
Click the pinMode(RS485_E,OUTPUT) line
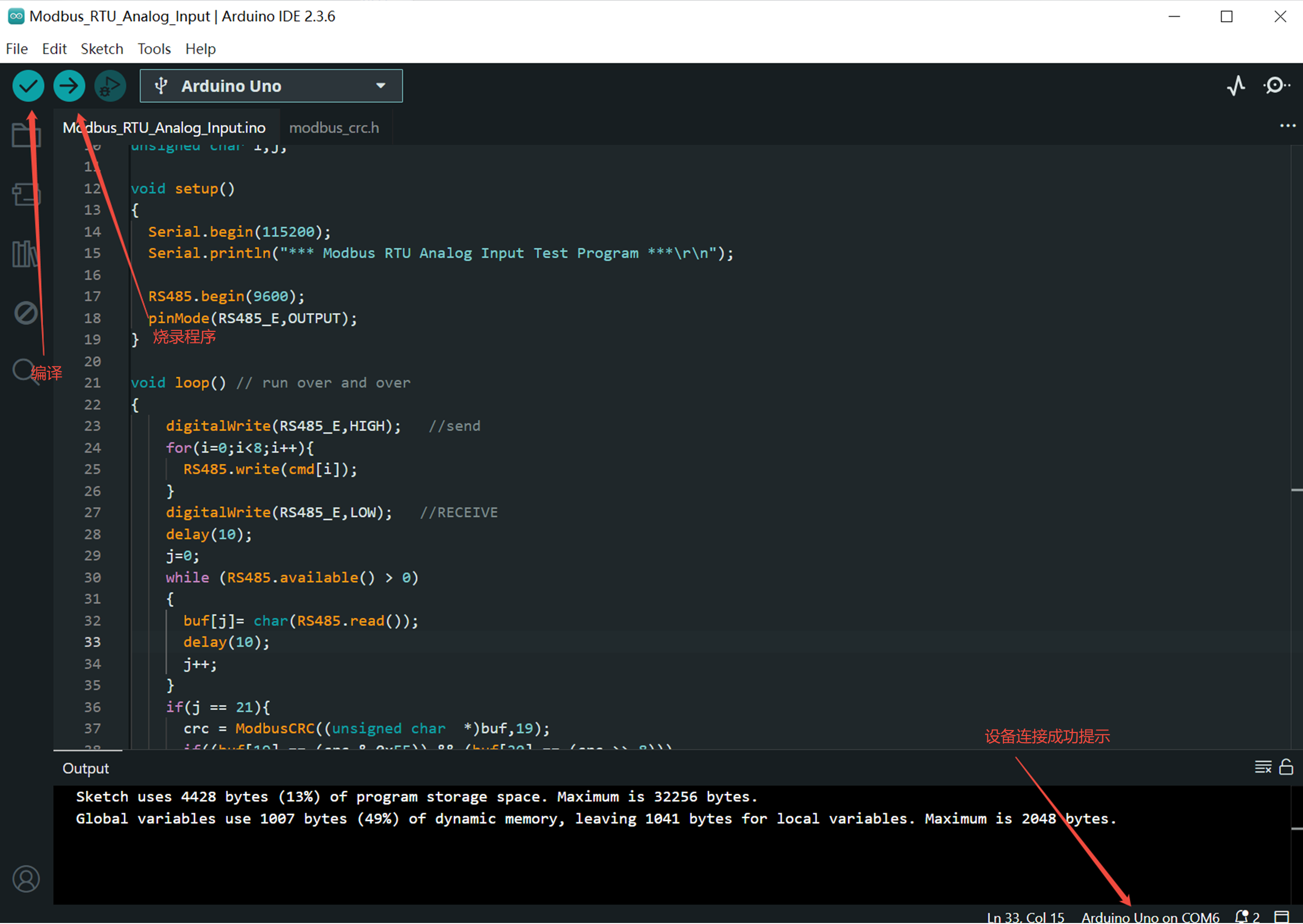[253, 318]
